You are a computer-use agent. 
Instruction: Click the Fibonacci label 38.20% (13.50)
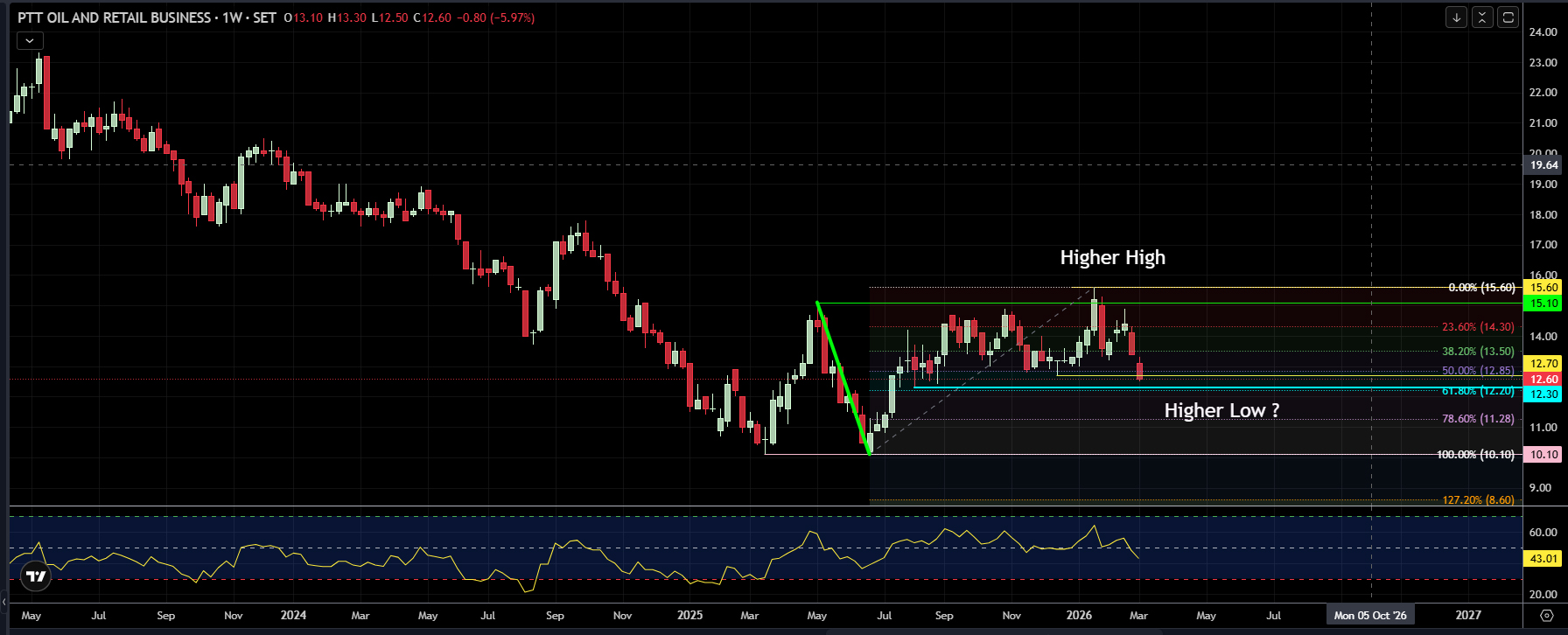(x=1478, y=352)
